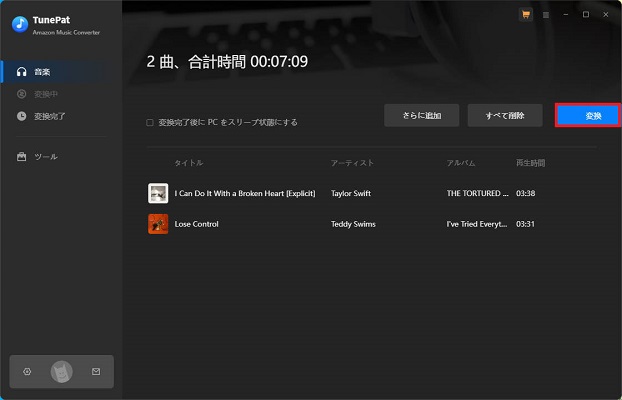Click the アルバム column header

click(x=461, y=163)
